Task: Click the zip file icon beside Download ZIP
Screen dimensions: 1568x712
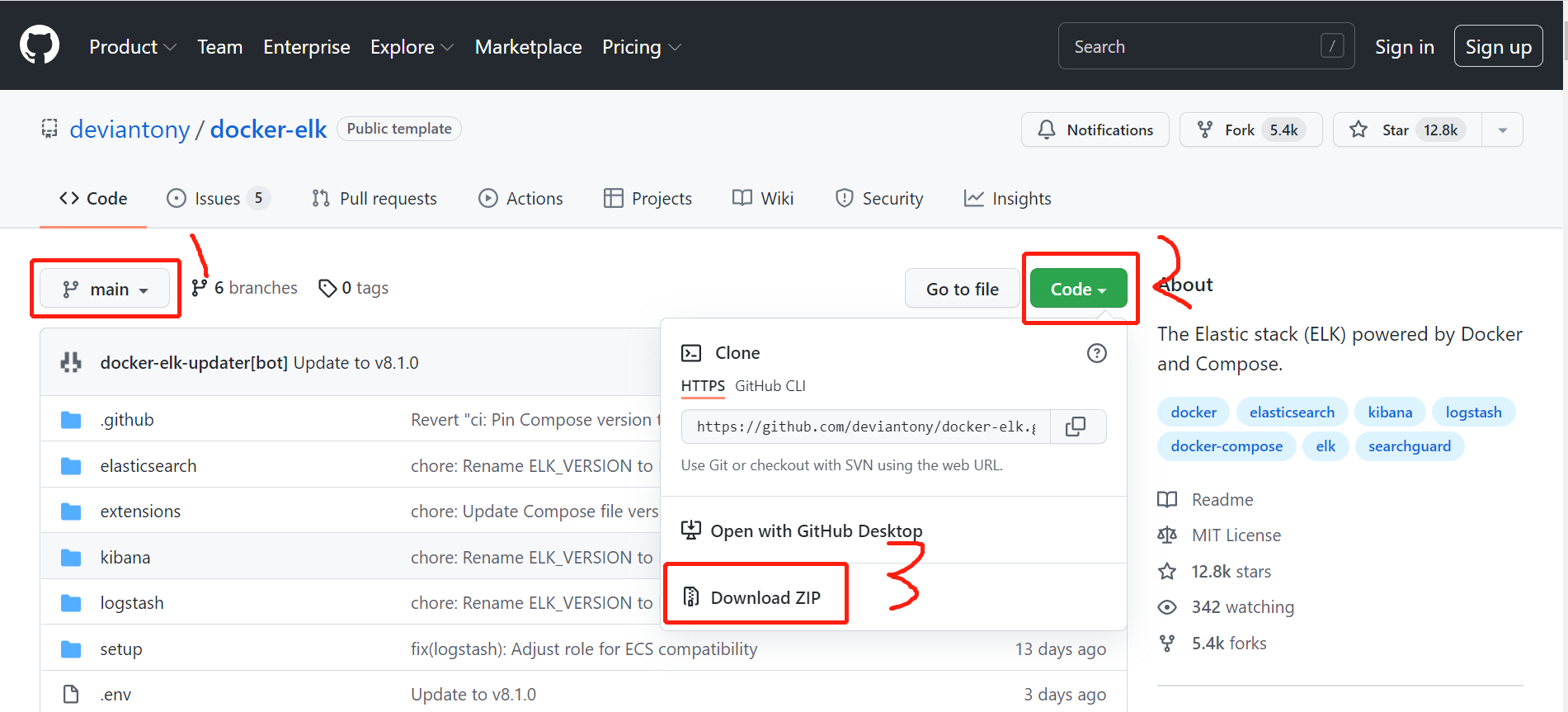Action: point(691,596)
